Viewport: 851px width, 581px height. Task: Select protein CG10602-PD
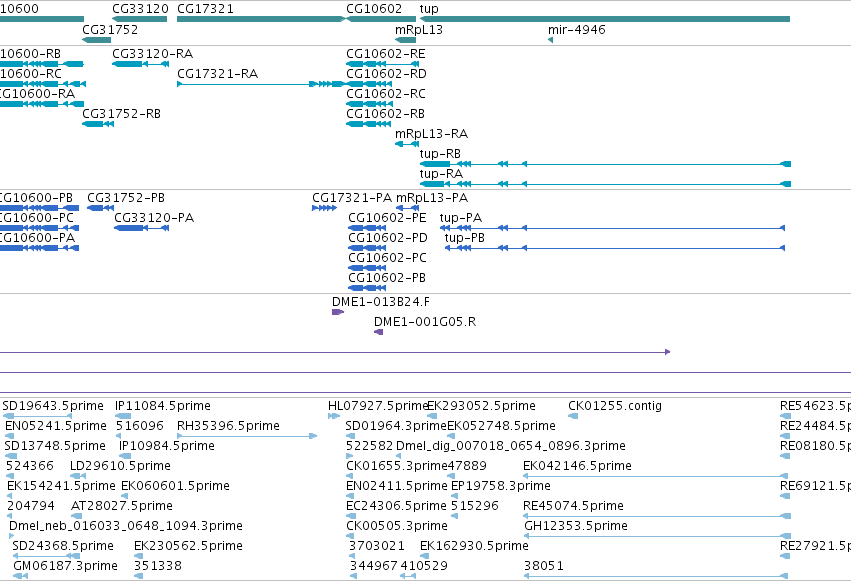pyautogui.click(x=388, y=238)
